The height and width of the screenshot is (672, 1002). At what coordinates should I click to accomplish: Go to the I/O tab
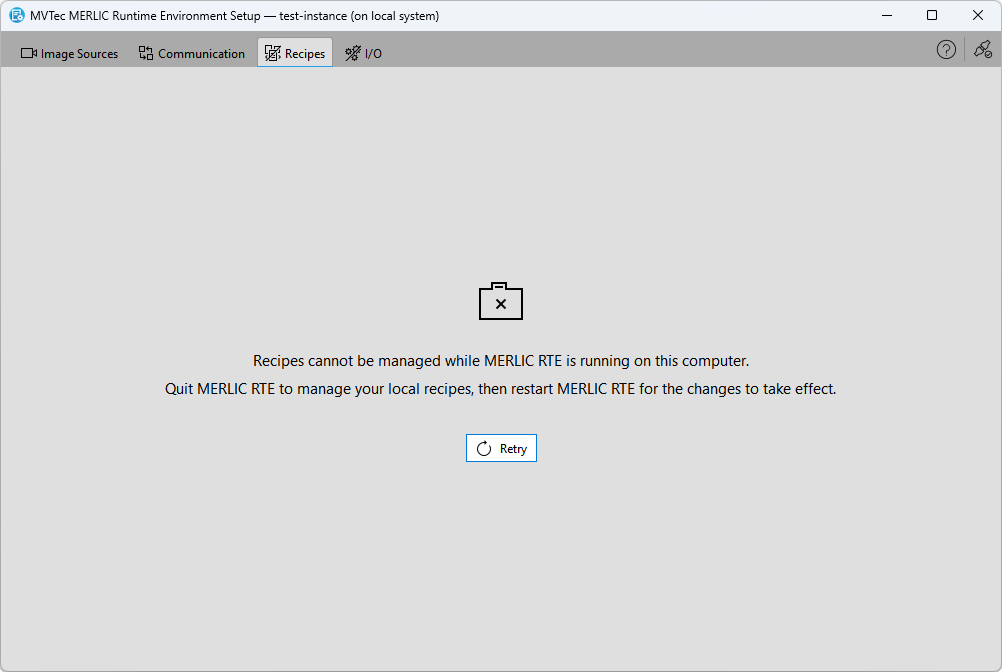click(x=364, y=53)
